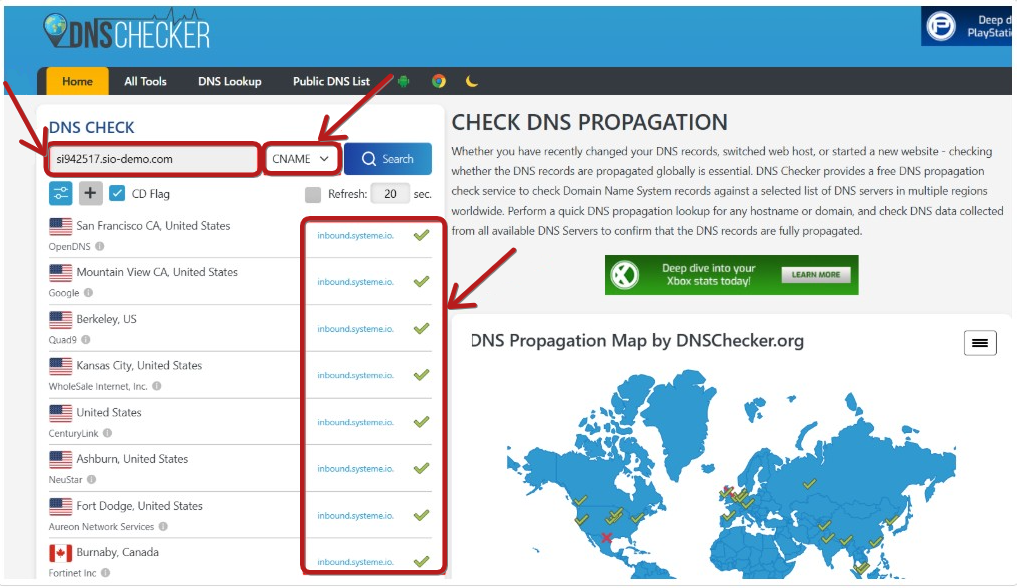Screen dimensions: 1017x588
Task: Open the All Tools menu
Action: tap(145, 82)
